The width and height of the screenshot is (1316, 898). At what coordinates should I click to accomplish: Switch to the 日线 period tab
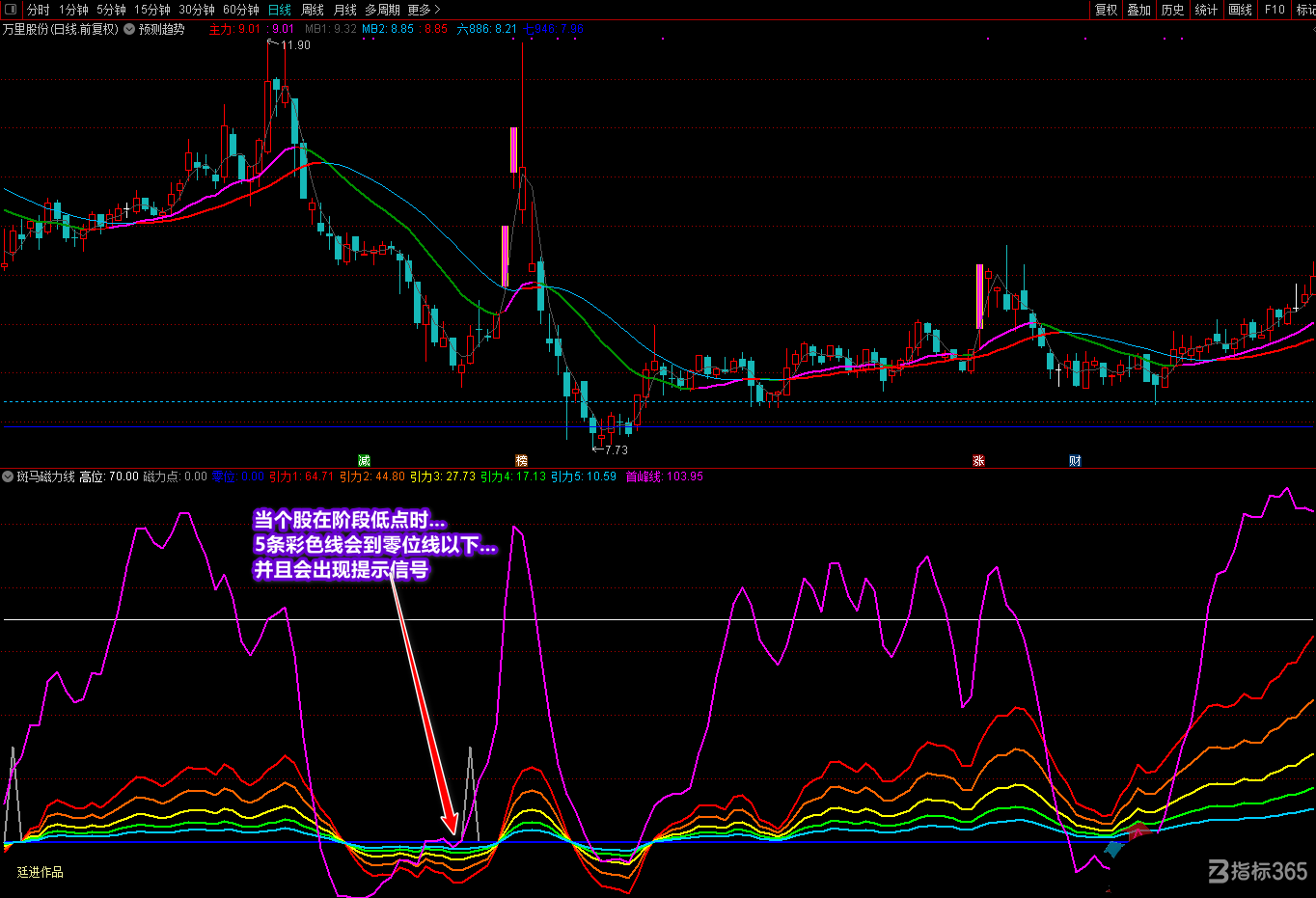tap(279, 10)
